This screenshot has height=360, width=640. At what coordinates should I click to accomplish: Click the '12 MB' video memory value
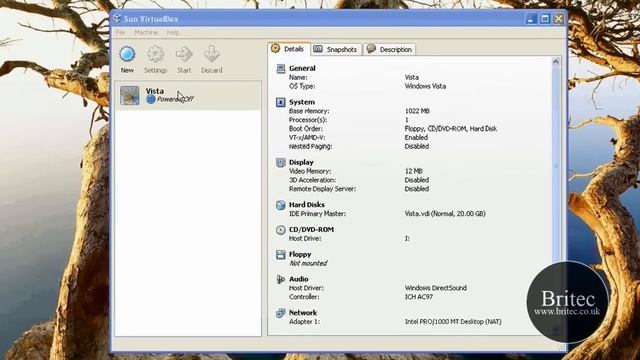pyautogui.click(x=413, y=171)
